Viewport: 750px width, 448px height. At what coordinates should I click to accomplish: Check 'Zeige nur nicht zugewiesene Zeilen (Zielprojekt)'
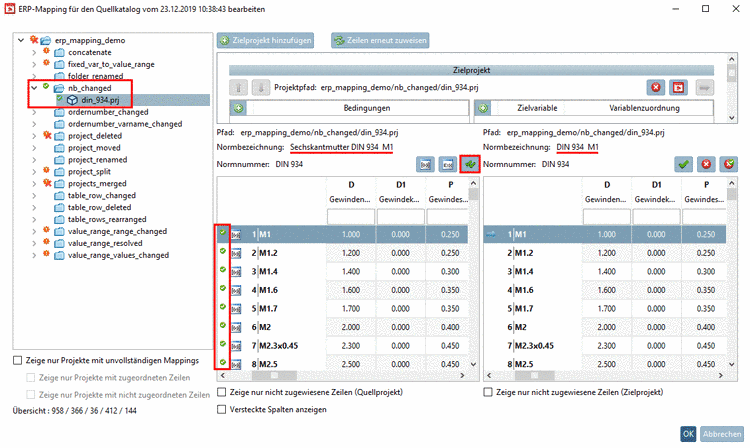[488, 393]
